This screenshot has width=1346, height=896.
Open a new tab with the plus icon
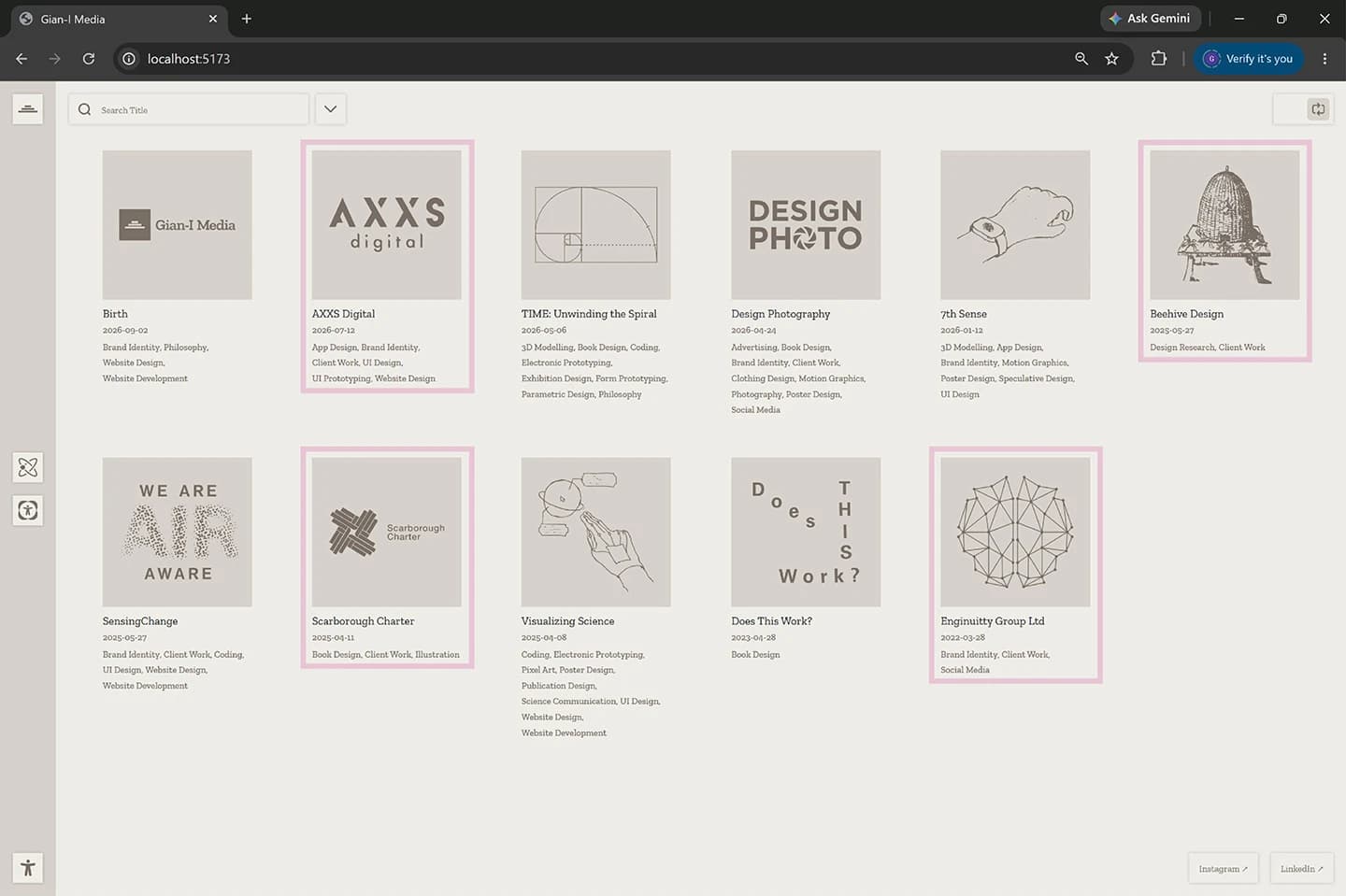(x=247, y=19)
